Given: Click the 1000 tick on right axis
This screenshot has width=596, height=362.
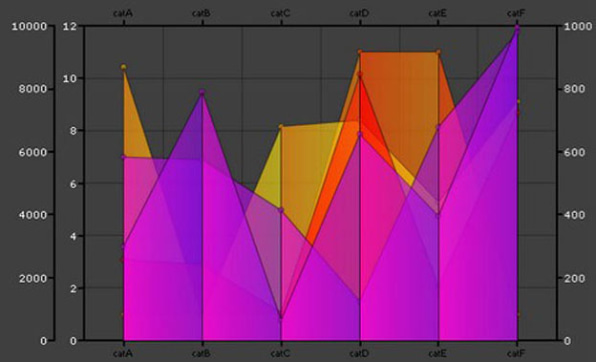Looking at the screenshot, I should tap(577, 26).
